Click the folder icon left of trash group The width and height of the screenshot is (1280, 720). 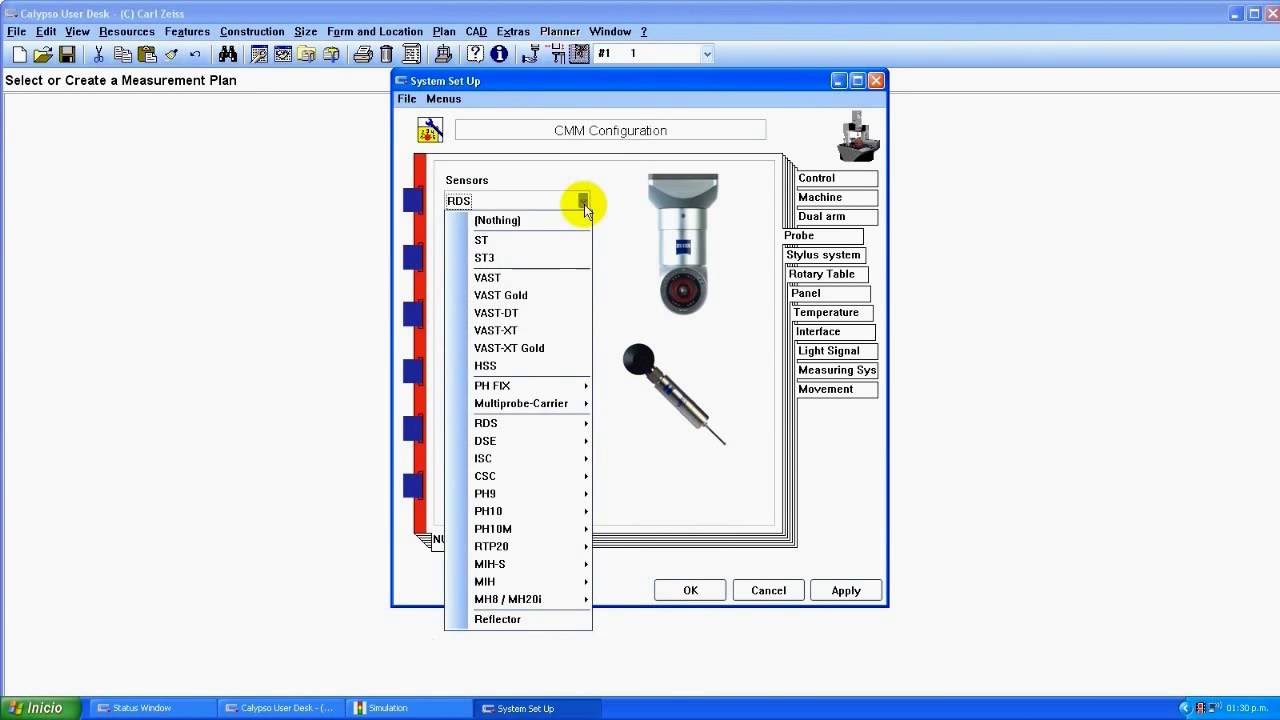(307, 55)
